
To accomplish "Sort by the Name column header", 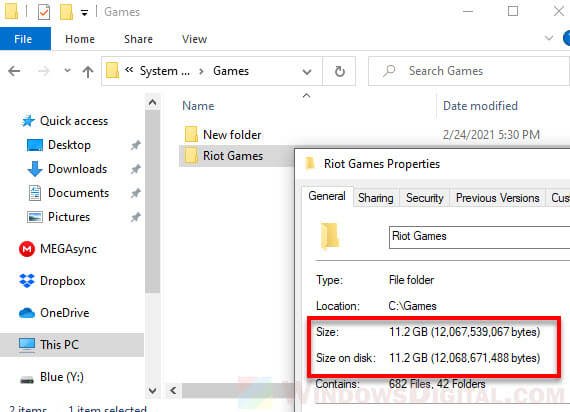I will (x=198, y=106).
